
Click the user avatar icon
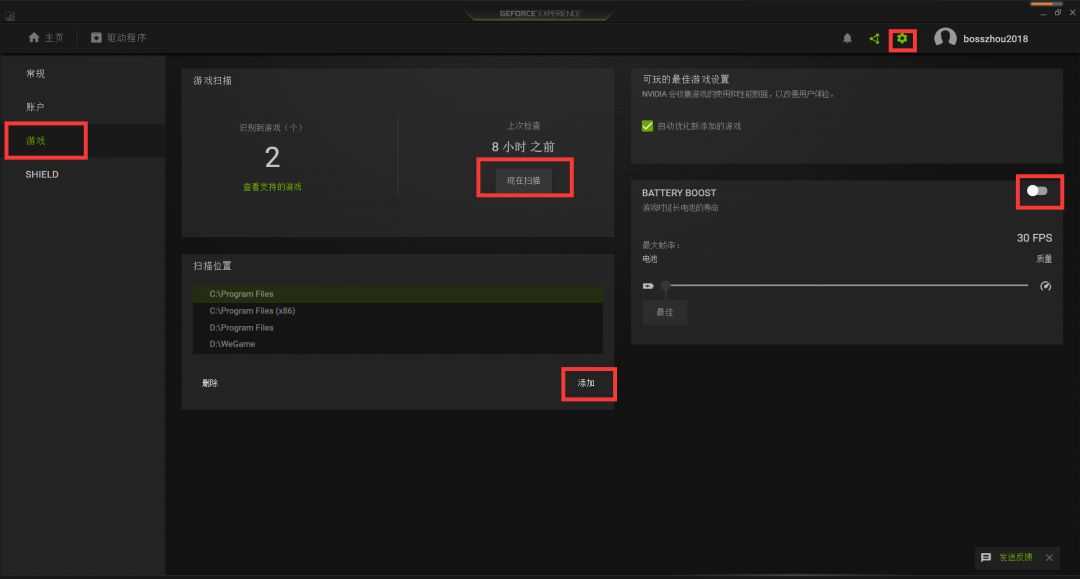coord(945,38)
